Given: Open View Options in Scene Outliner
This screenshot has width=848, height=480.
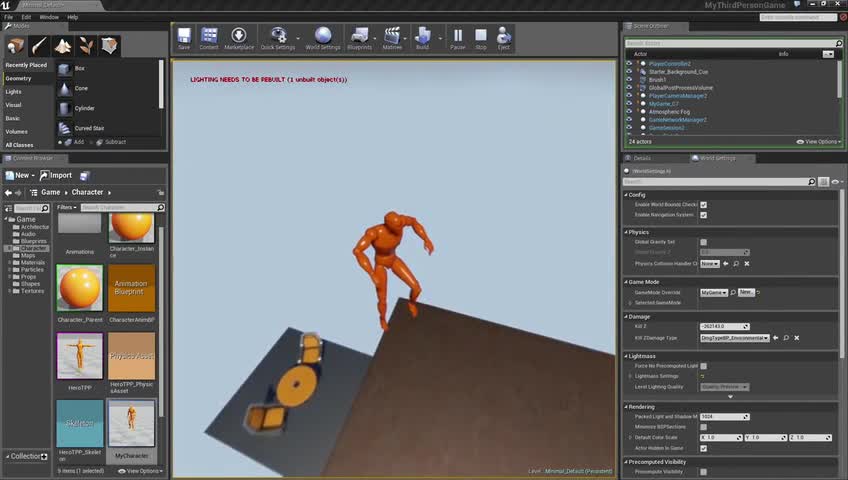Looking at the screenshot, I should tap(819, 142).
